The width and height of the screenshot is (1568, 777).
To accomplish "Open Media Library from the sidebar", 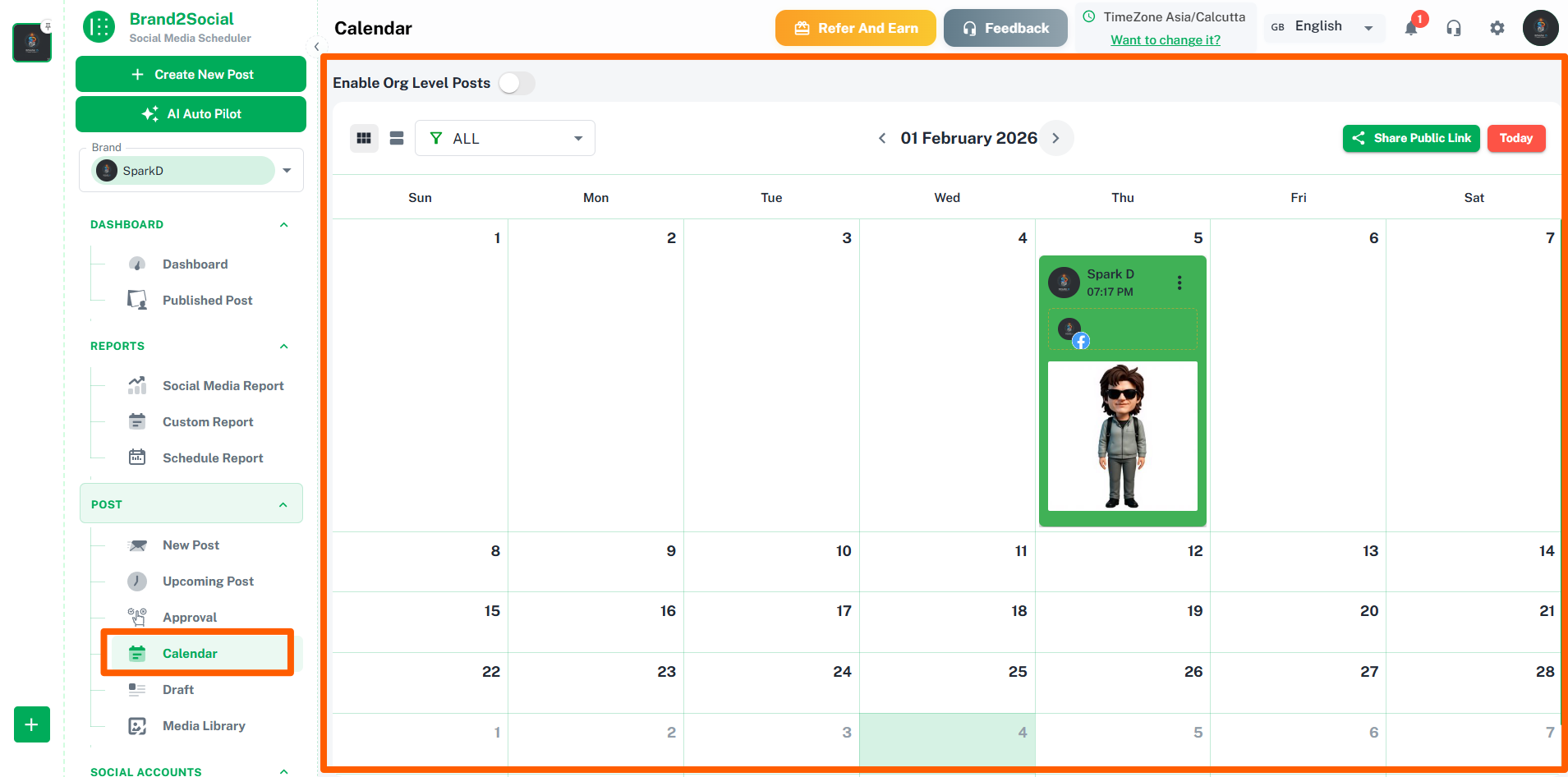I will coord(204,726).
